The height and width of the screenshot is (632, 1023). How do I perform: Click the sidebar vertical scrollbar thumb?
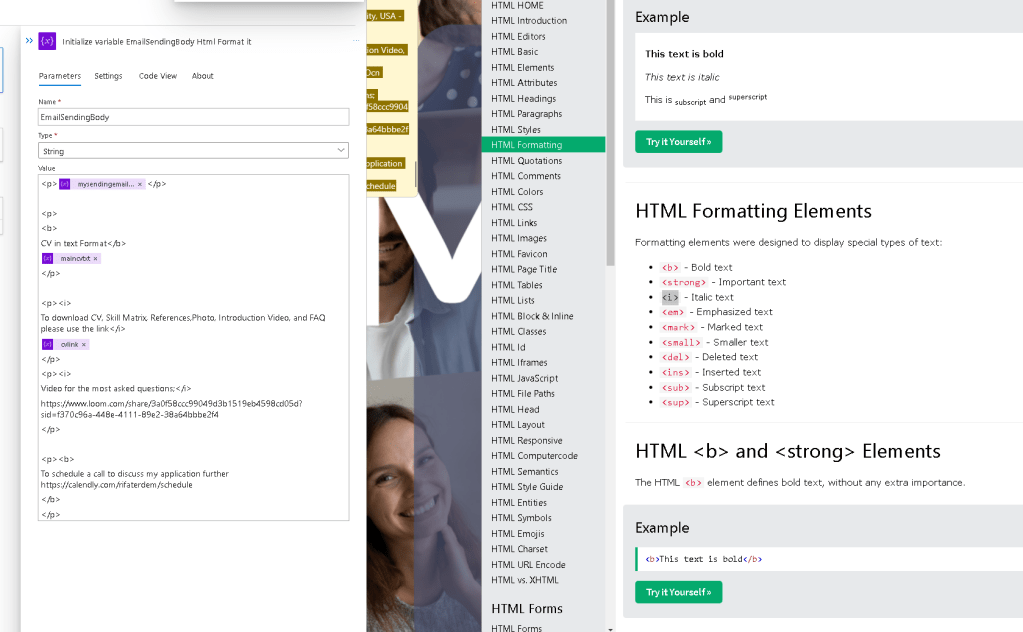611,133
